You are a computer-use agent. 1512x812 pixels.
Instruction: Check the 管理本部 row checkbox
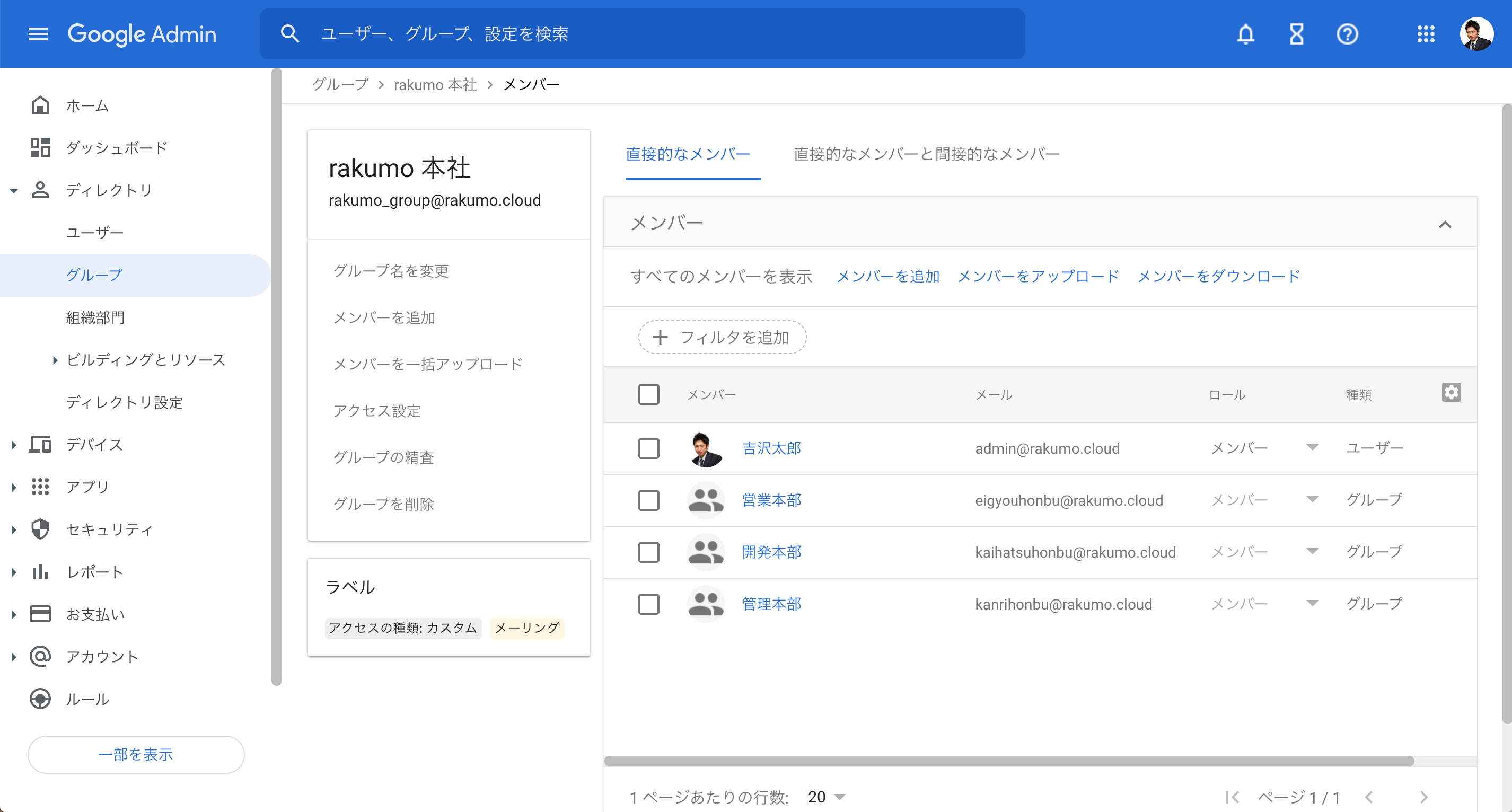(648, 604)
